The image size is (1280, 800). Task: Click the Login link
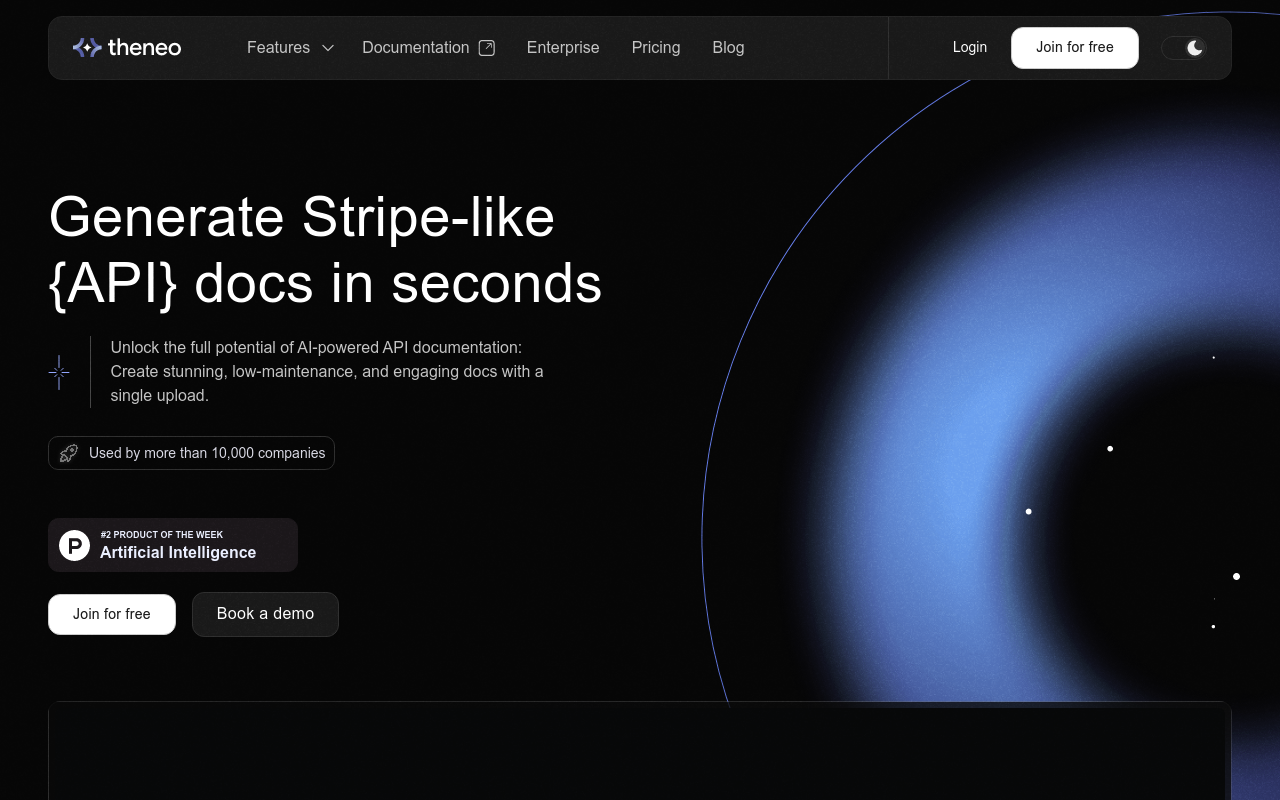(970, 47)
